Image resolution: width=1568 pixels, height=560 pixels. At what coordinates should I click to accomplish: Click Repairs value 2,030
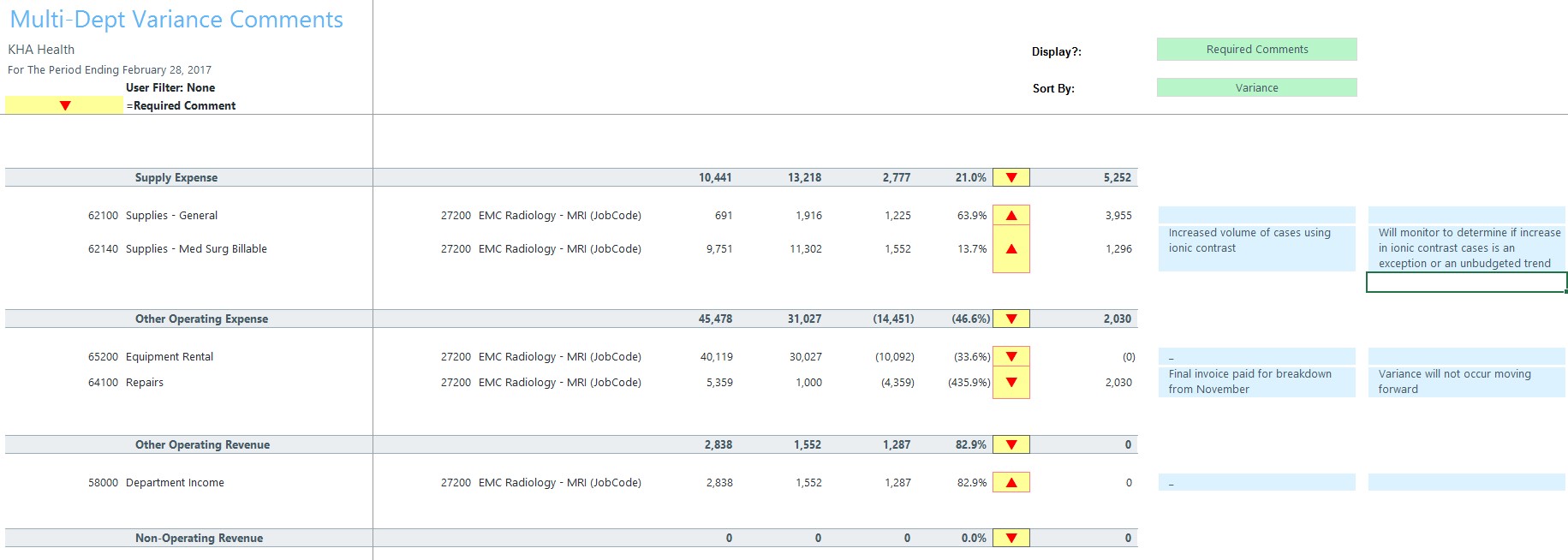(1118, 383)
